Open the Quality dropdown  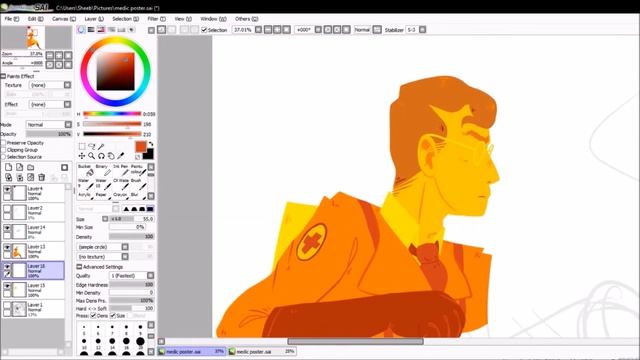point(150,276)
